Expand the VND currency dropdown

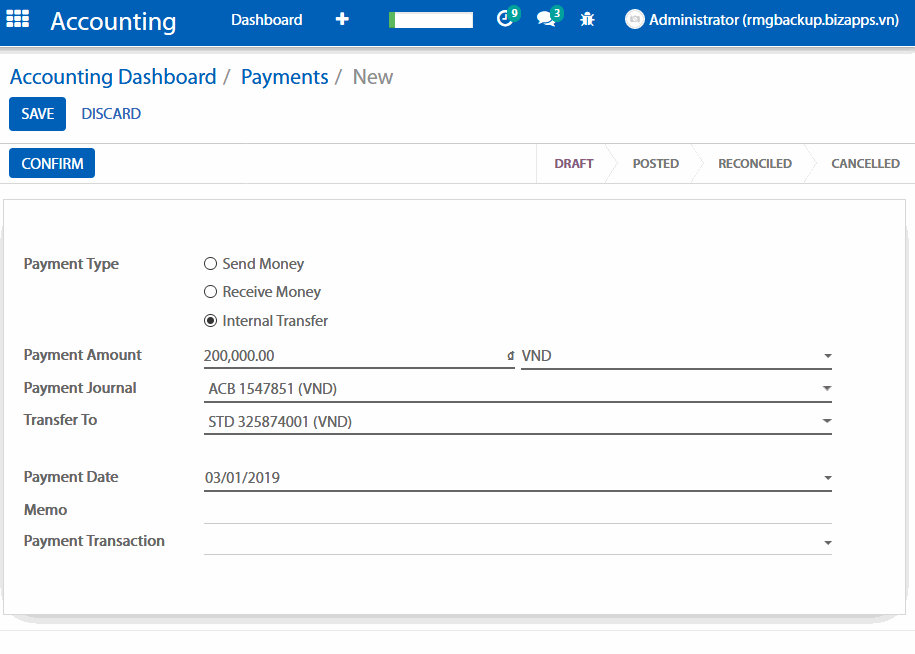click(827, 356)
